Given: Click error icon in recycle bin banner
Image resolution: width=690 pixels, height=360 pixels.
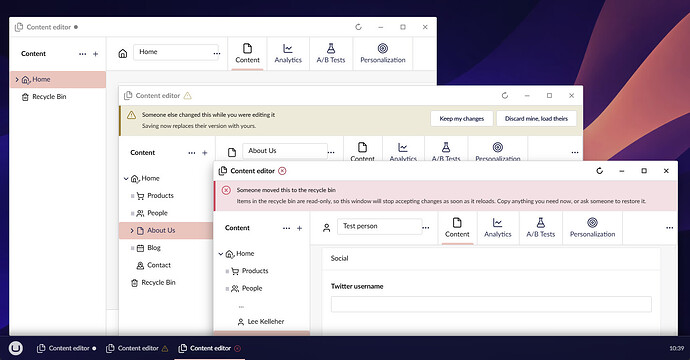Looking at the screenshot, I should click(x=226, y=190).
